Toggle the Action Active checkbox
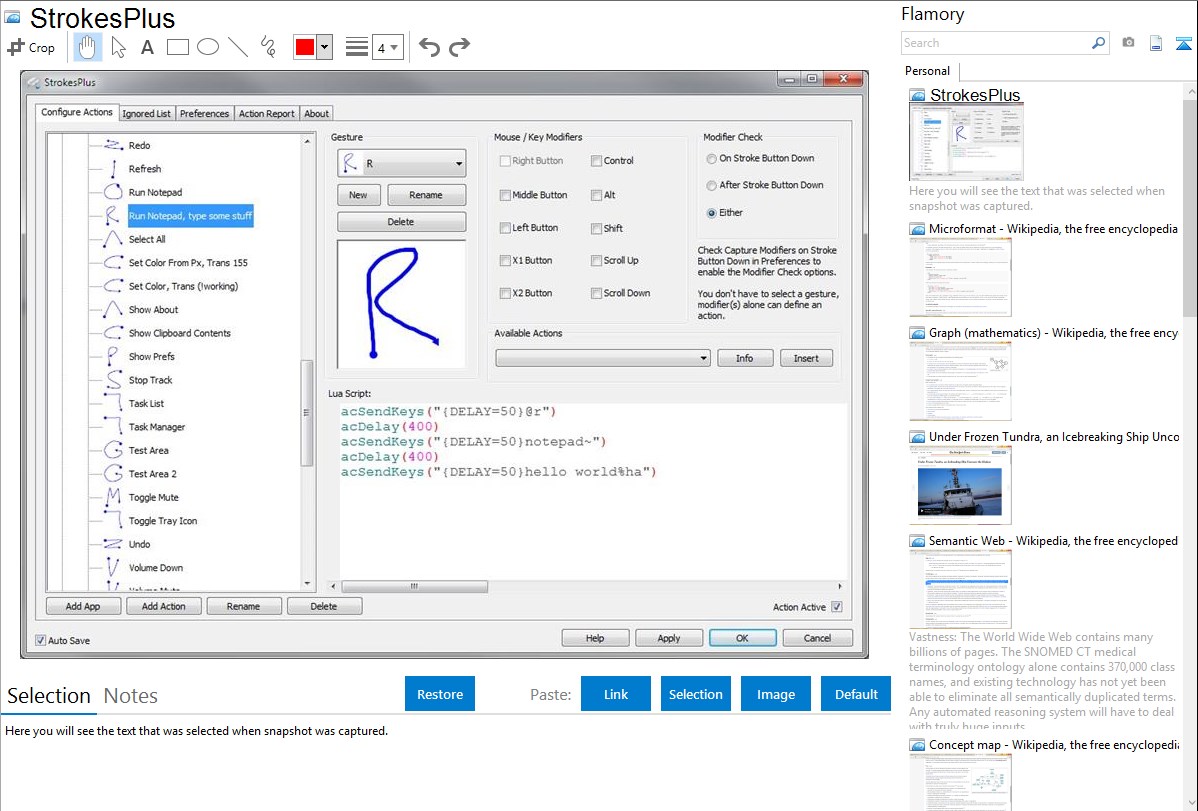The height and width of the screenshot is (811, 1198). click(837, 607)
